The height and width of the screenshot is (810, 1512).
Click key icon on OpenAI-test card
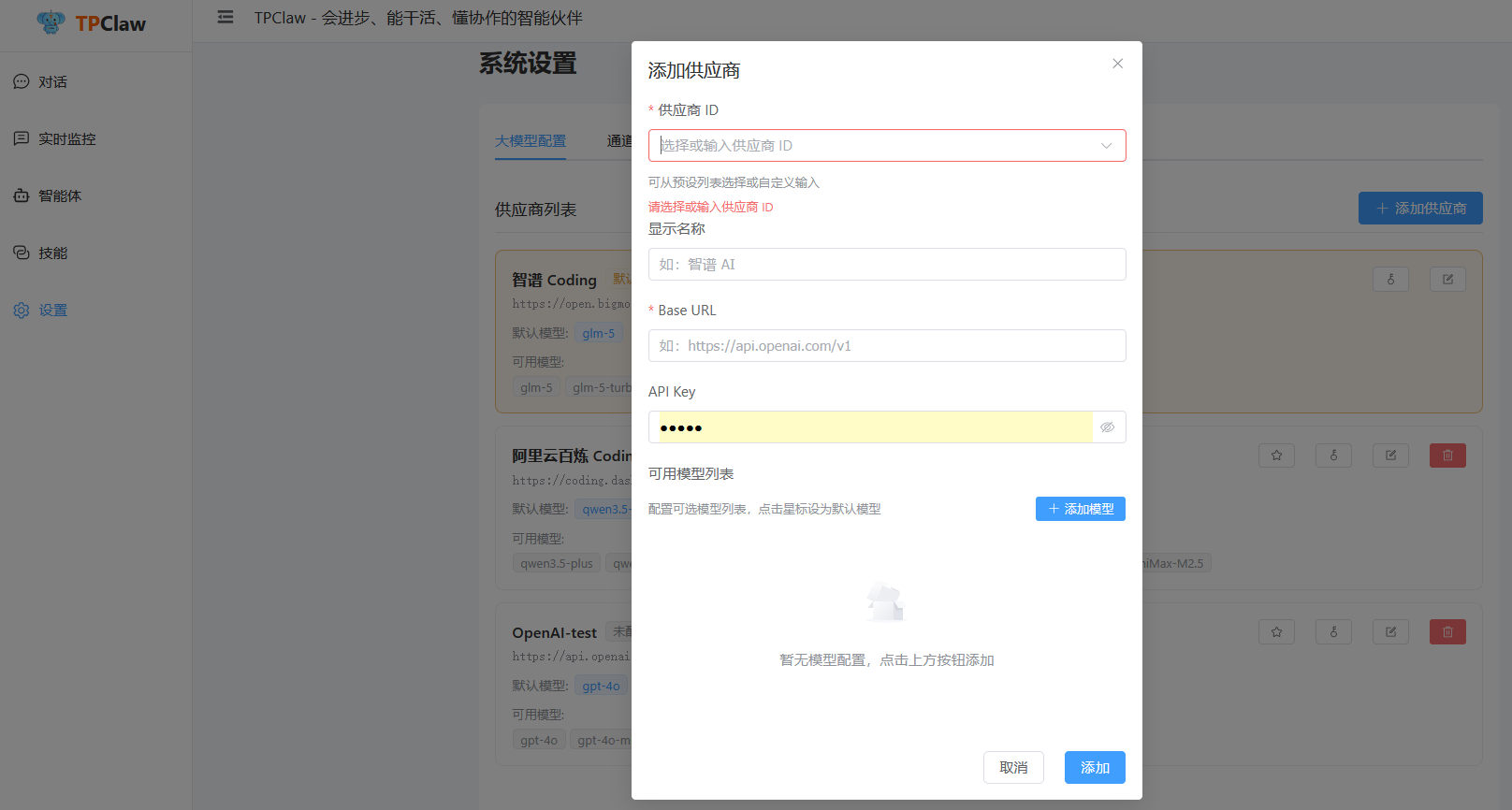[1333, 632]
